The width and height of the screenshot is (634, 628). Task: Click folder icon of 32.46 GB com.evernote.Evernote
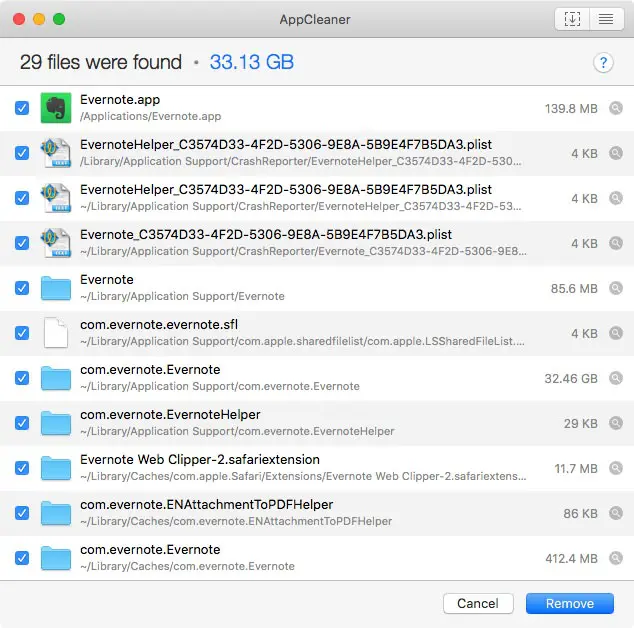(x=56, y=378)
